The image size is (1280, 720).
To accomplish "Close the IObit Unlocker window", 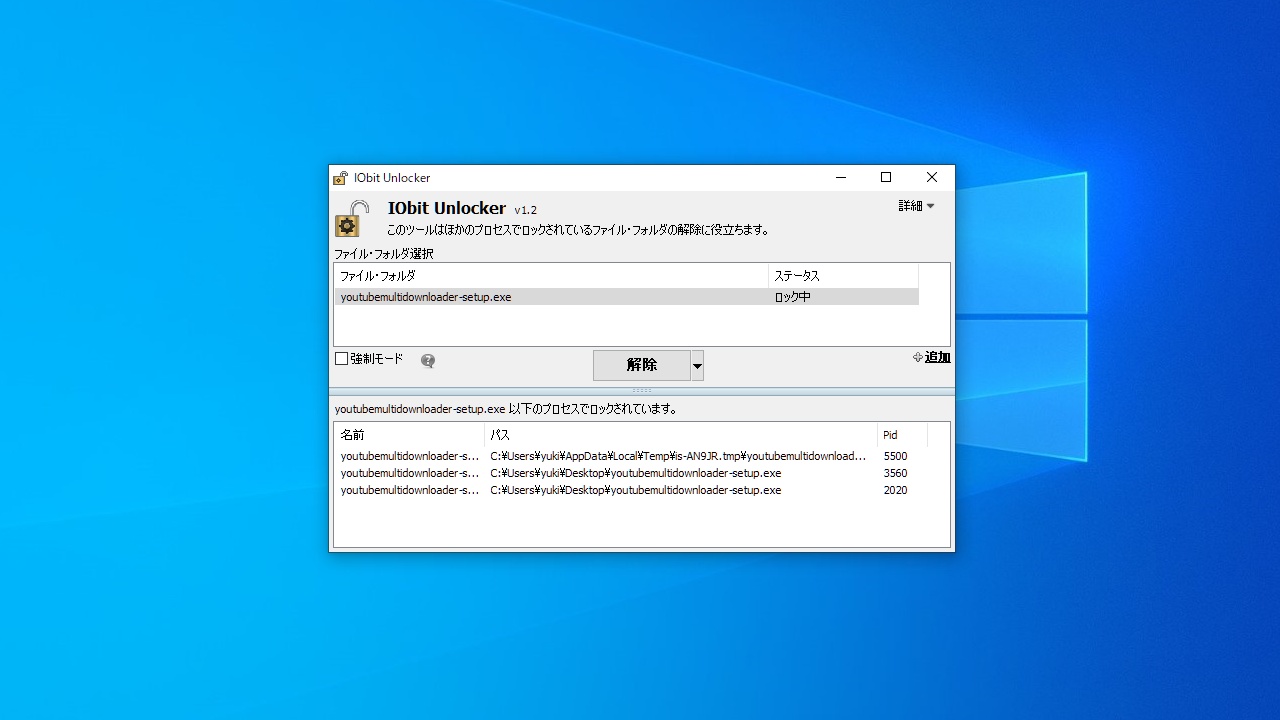I will (931, 177).
